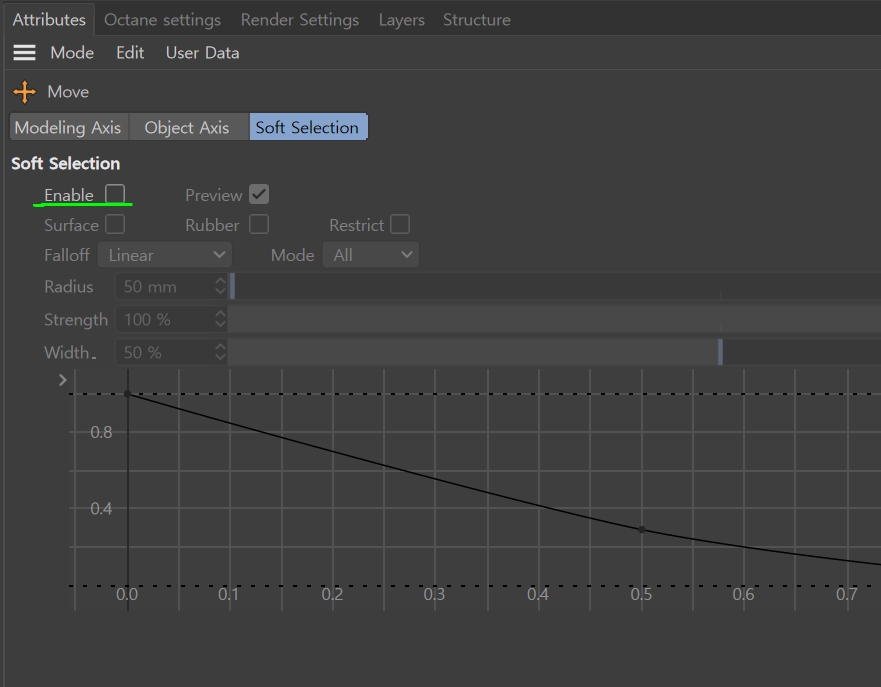
Task: Uncheck the Preview checkbox
Action: click(259, 194)
